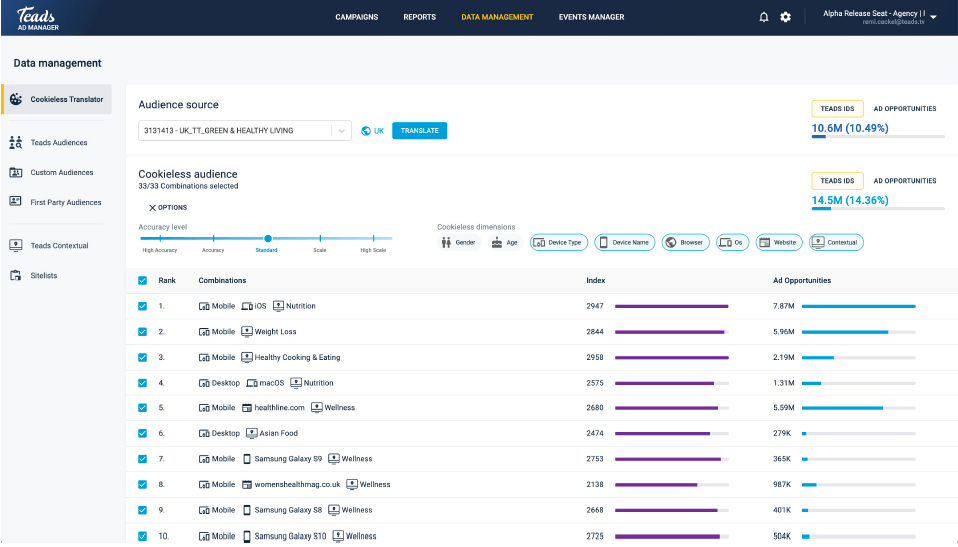Viewport: 958px width, 547px height.
Task: Toggle the Os dimension chip
Action: point(733,243)
